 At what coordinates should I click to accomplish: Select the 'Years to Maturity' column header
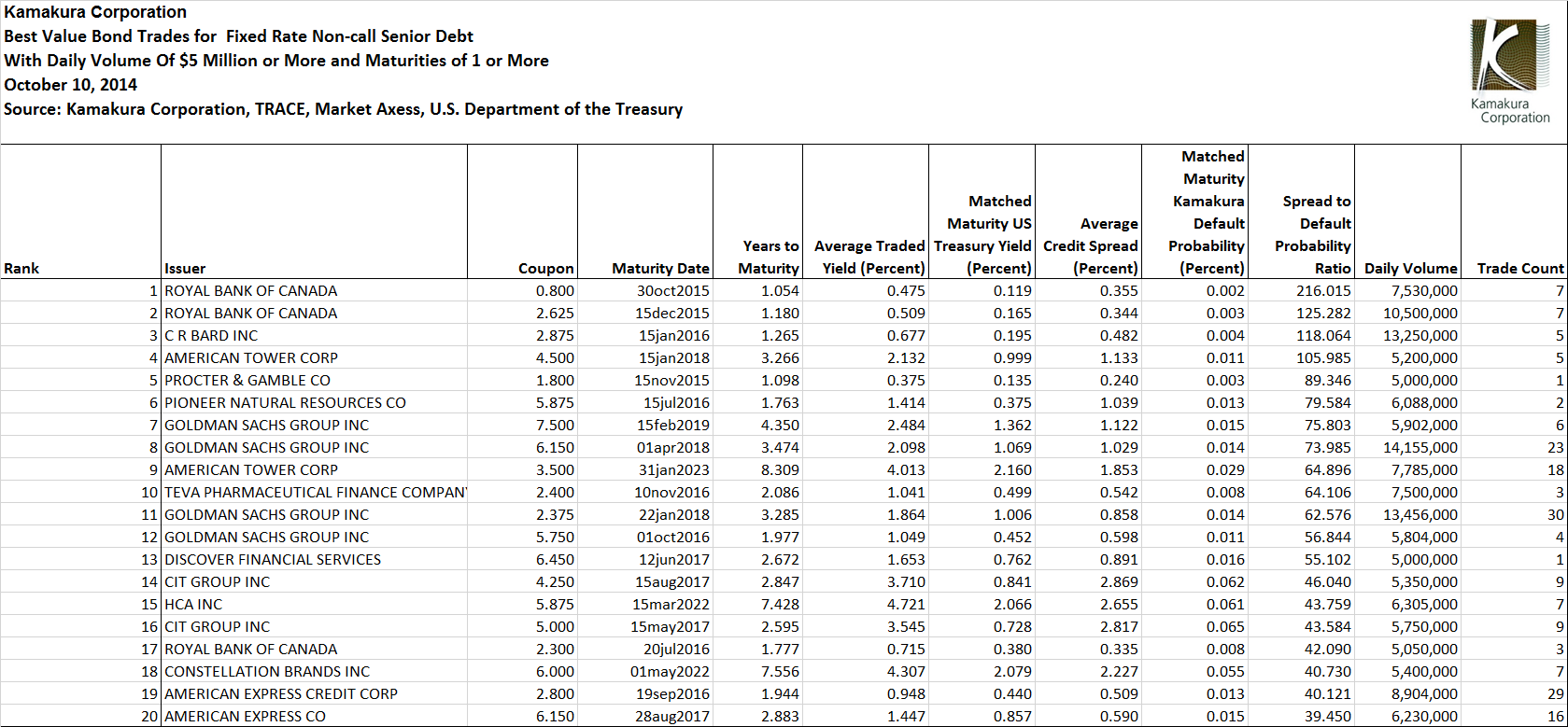click(x=770, y=258)
